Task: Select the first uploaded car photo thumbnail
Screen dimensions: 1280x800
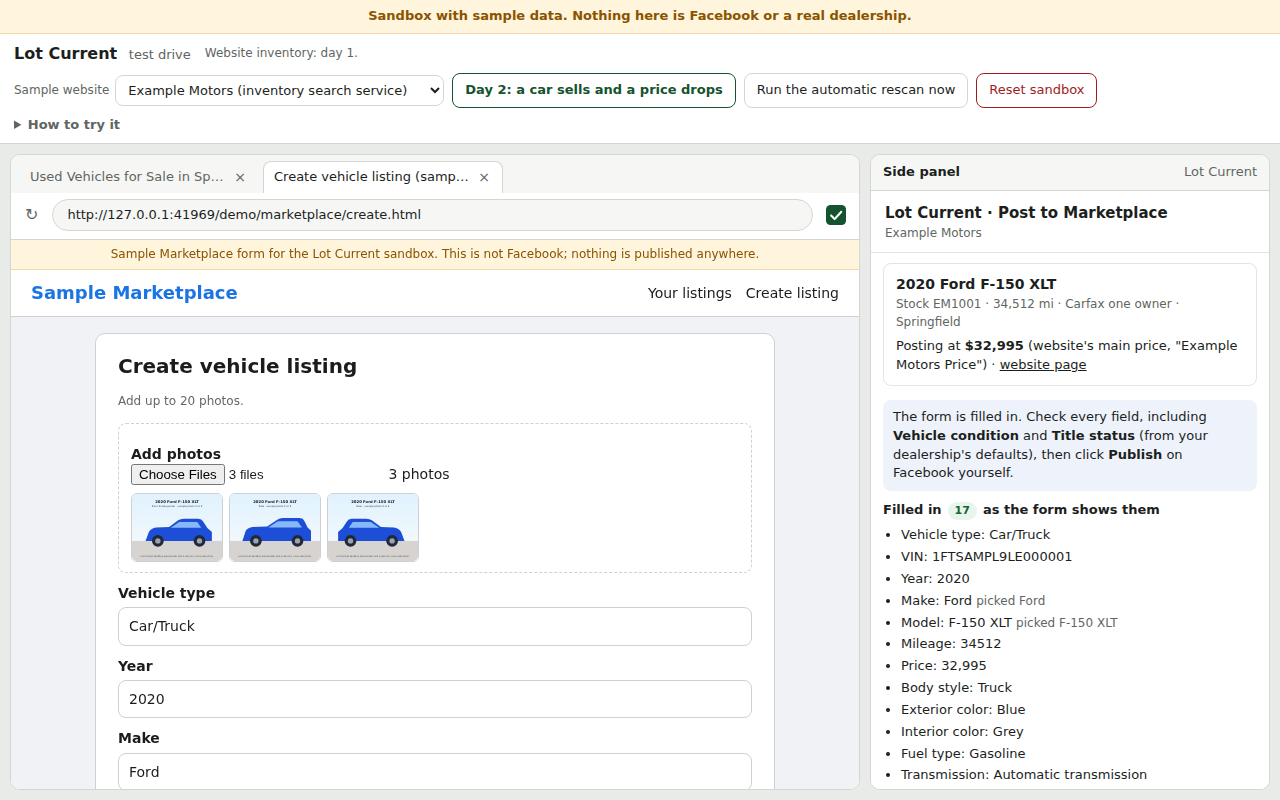Action: 177,527
